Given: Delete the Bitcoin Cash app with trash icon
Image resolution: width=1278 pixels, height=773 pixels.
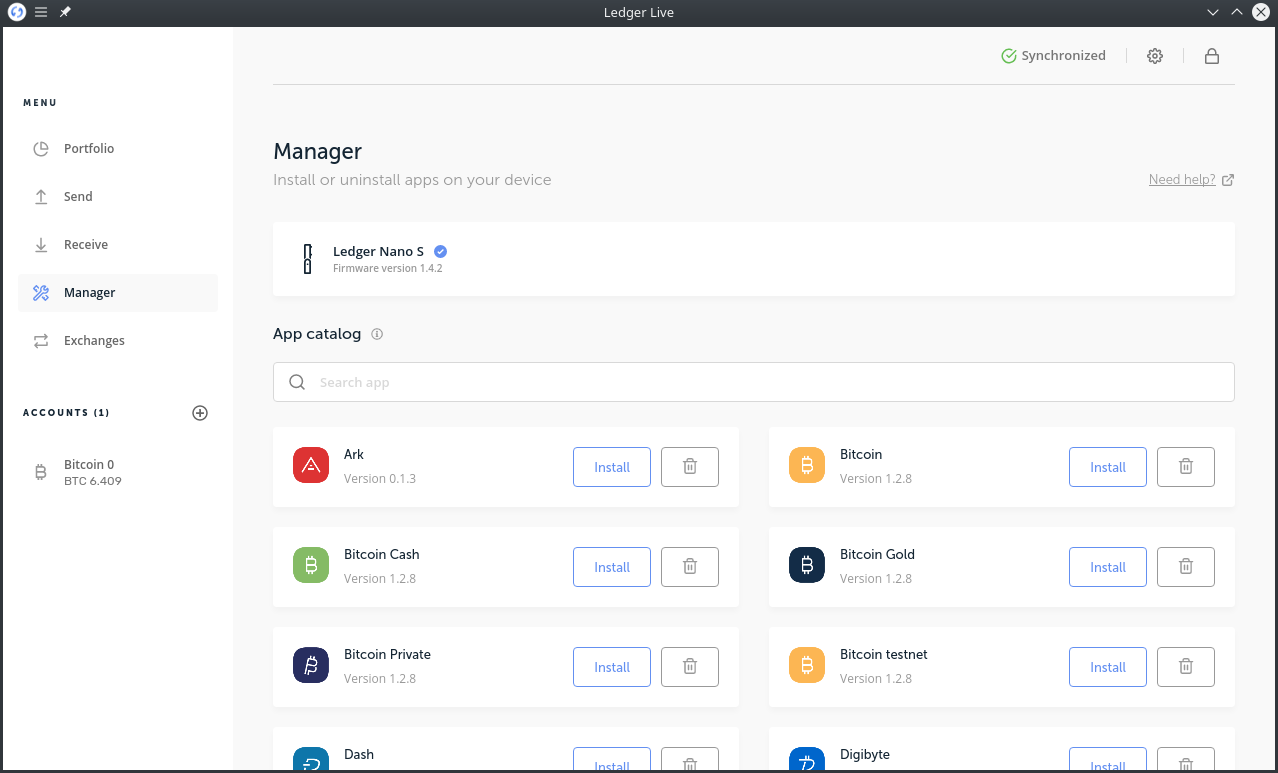Looking at the screenshot, I should tap(689, 566).
